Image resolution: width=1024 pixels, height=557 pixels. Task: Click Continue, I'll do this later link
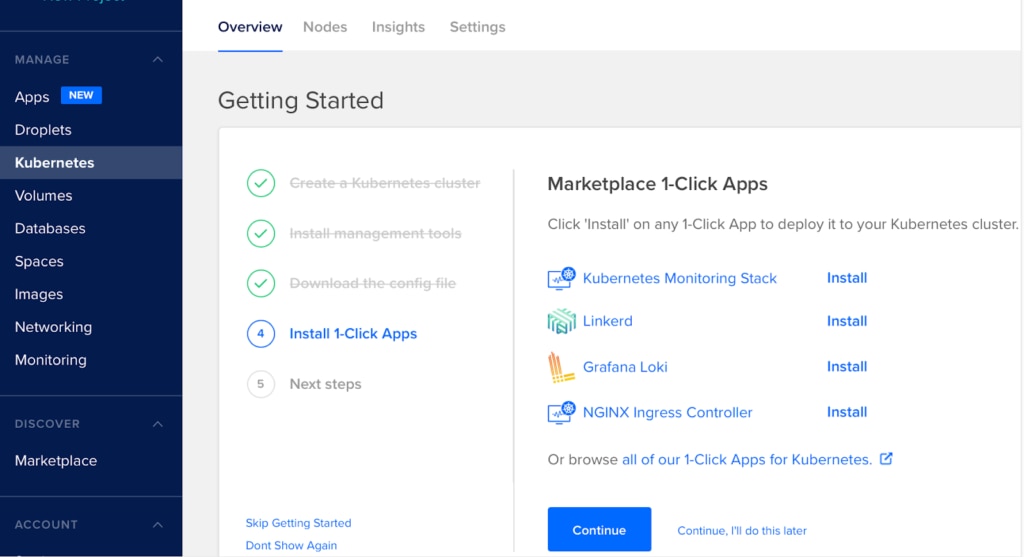(742, 531)
